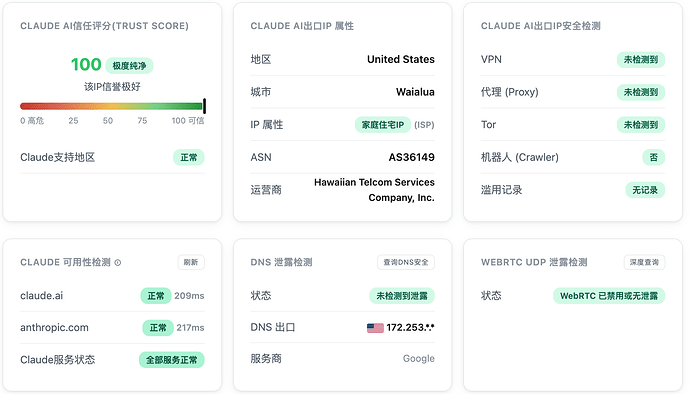The image size is (690, 394).
Task: Click the anthropic.com 正常 status badge
Action: click(158, 328)
